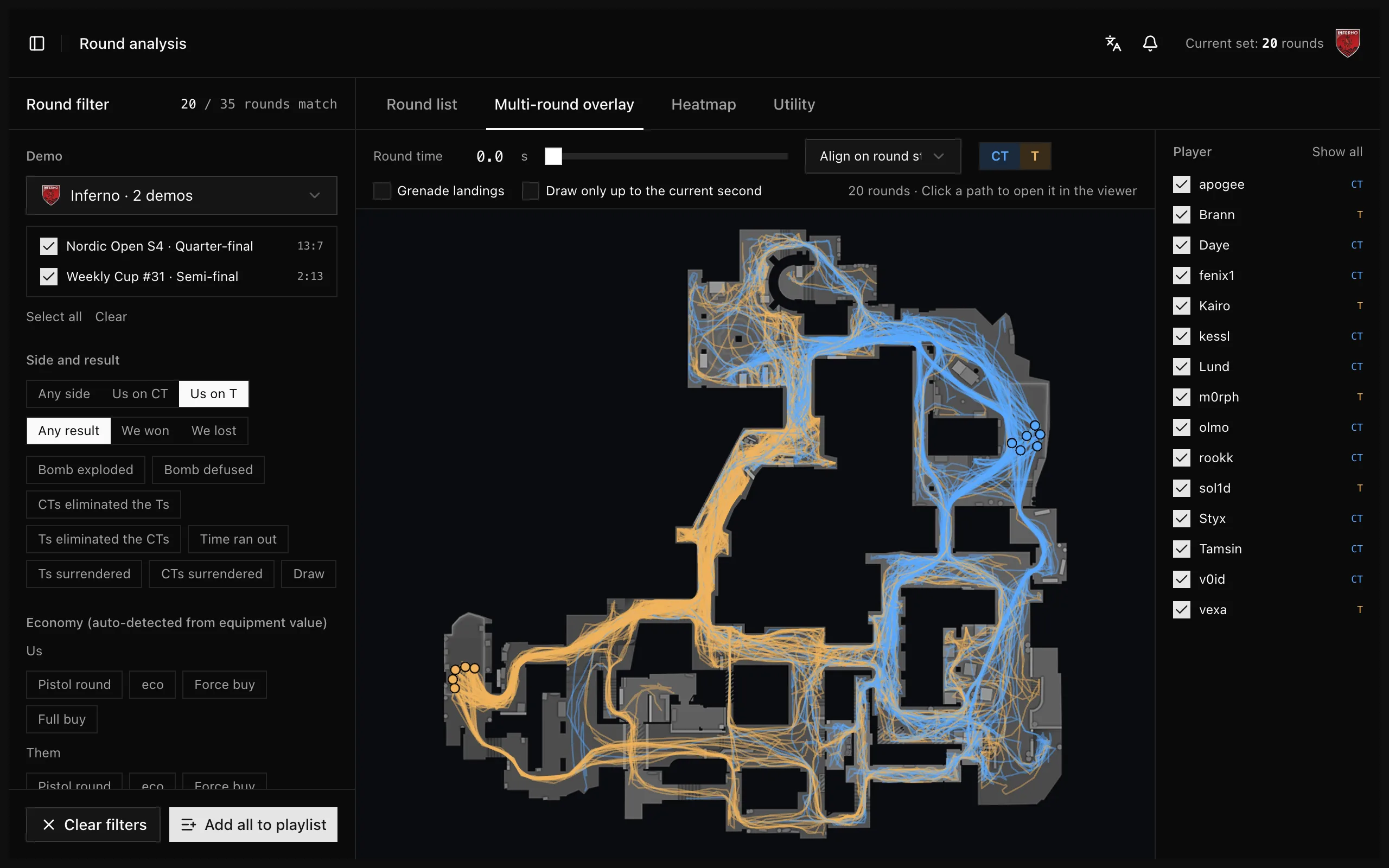Click the X icon in Clear filters
The image size is (1389, 868).
49,825
